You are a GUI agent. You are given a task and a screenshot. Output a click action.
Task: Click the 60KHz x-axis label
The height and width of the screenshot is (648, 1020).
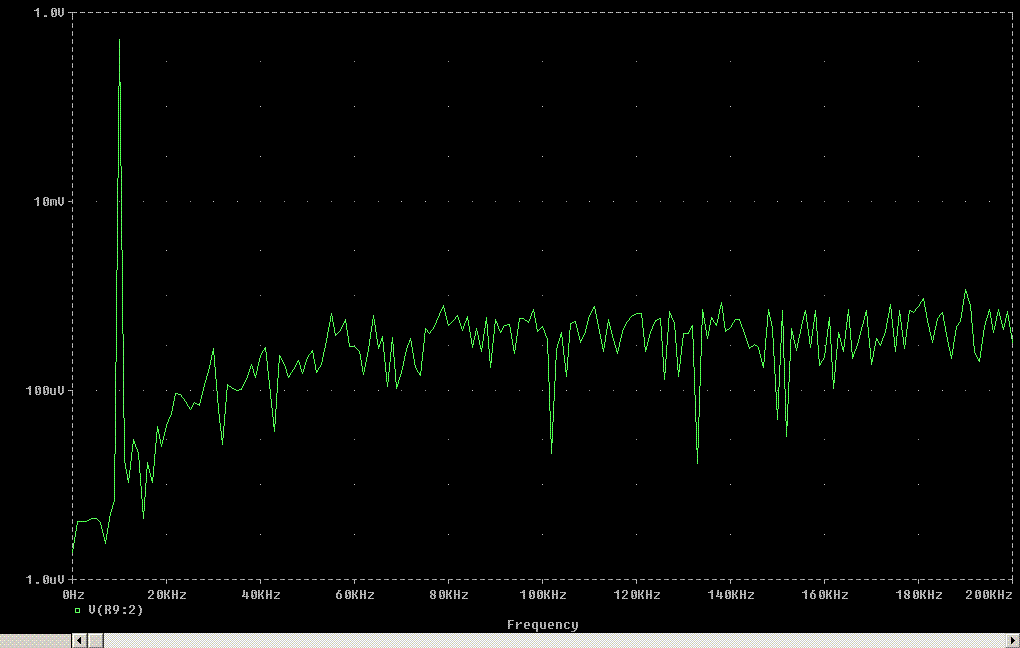pos(355,595)
